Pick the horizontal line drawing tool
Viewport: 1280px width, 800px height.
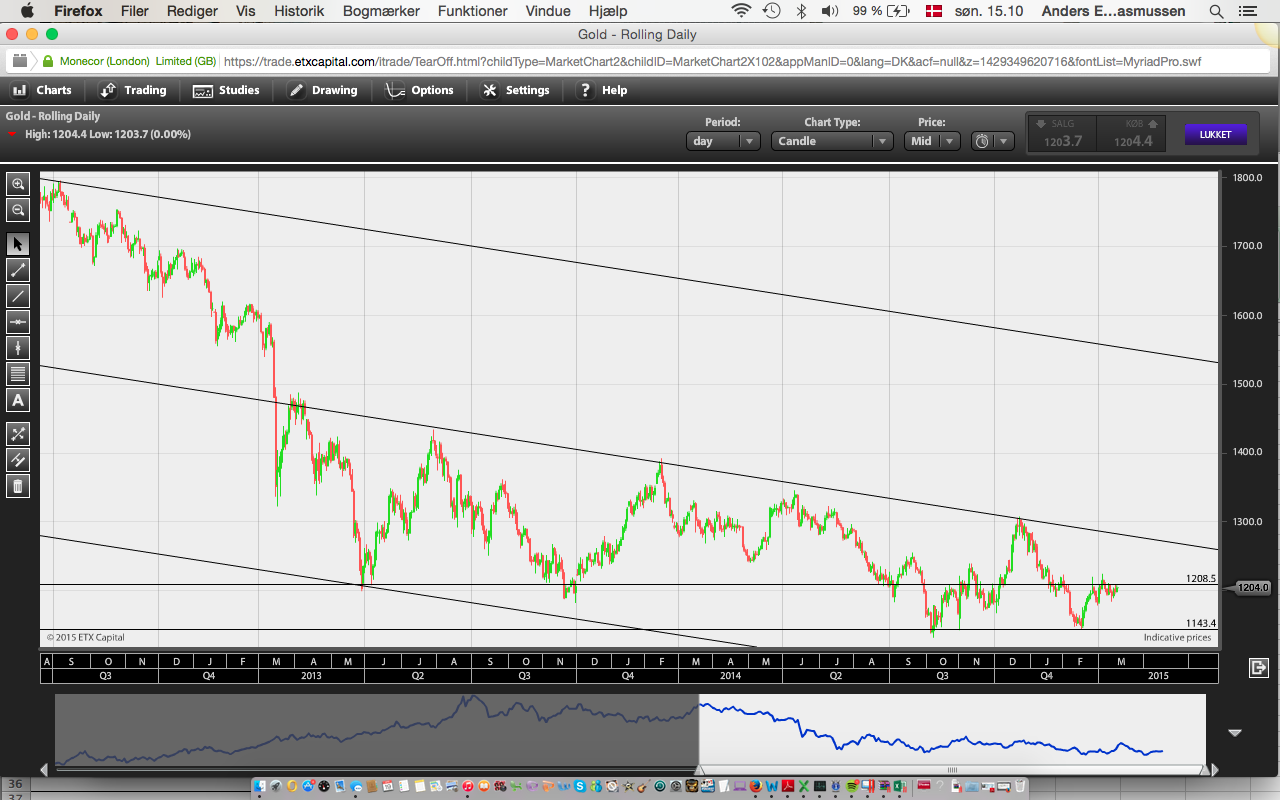point(18,322)
